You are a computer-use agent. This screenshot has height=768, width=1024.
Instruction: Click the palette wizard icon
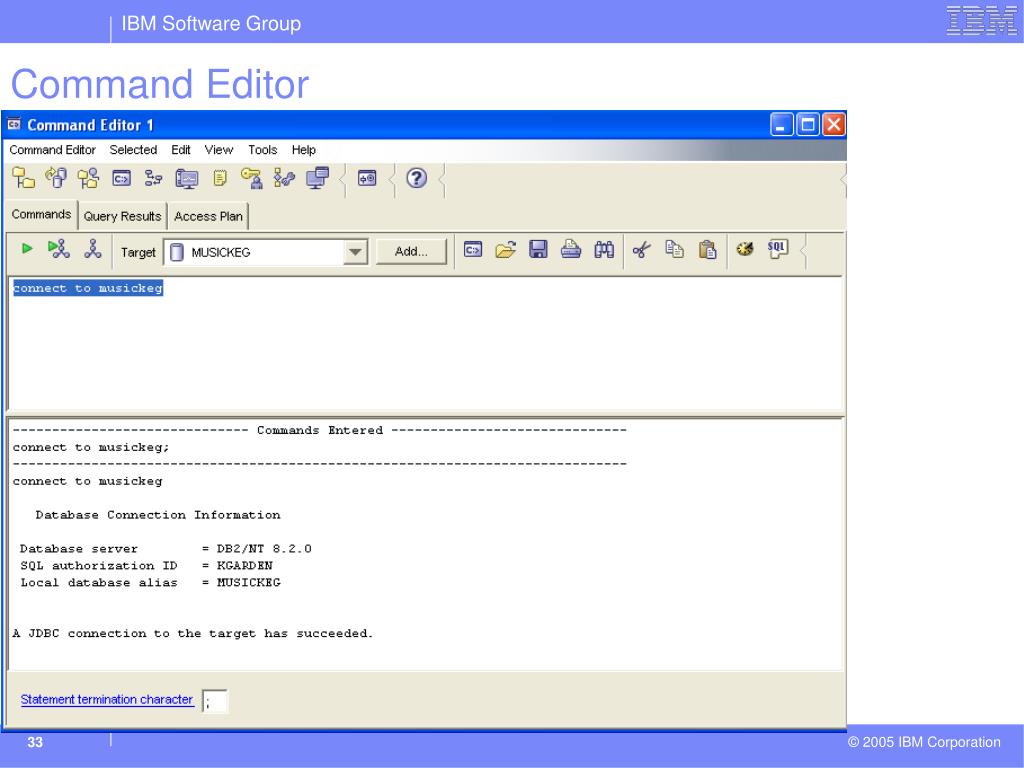744,249
